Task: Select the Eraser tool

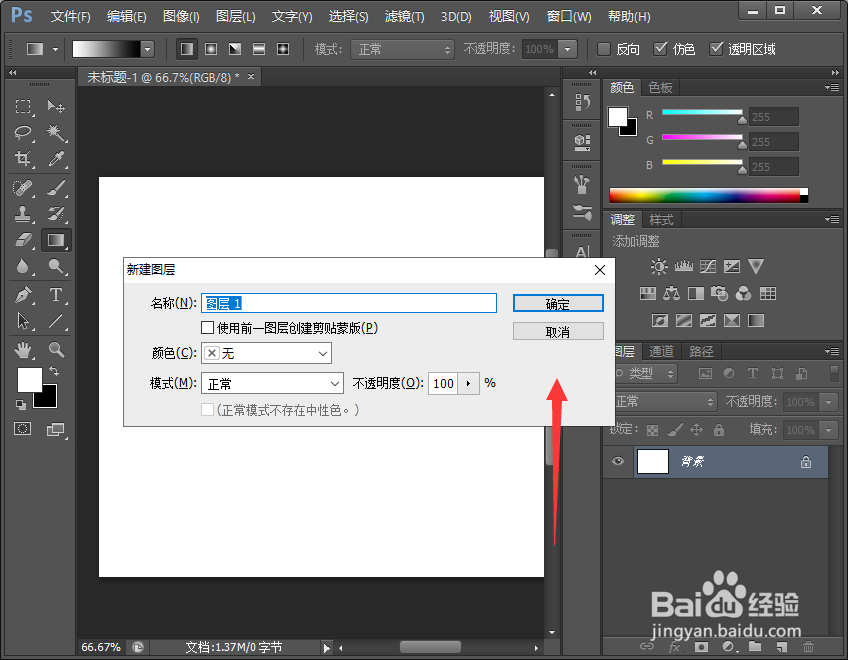Action: pos(23,240)
